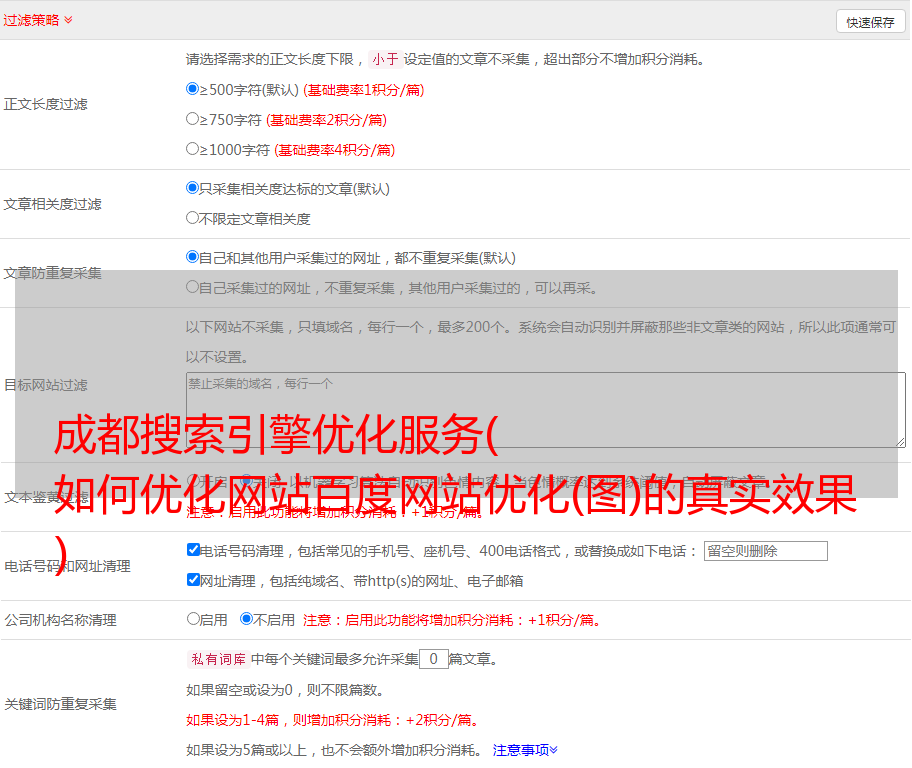Select the ≥500字符(默认) length option

coord(193,89)
